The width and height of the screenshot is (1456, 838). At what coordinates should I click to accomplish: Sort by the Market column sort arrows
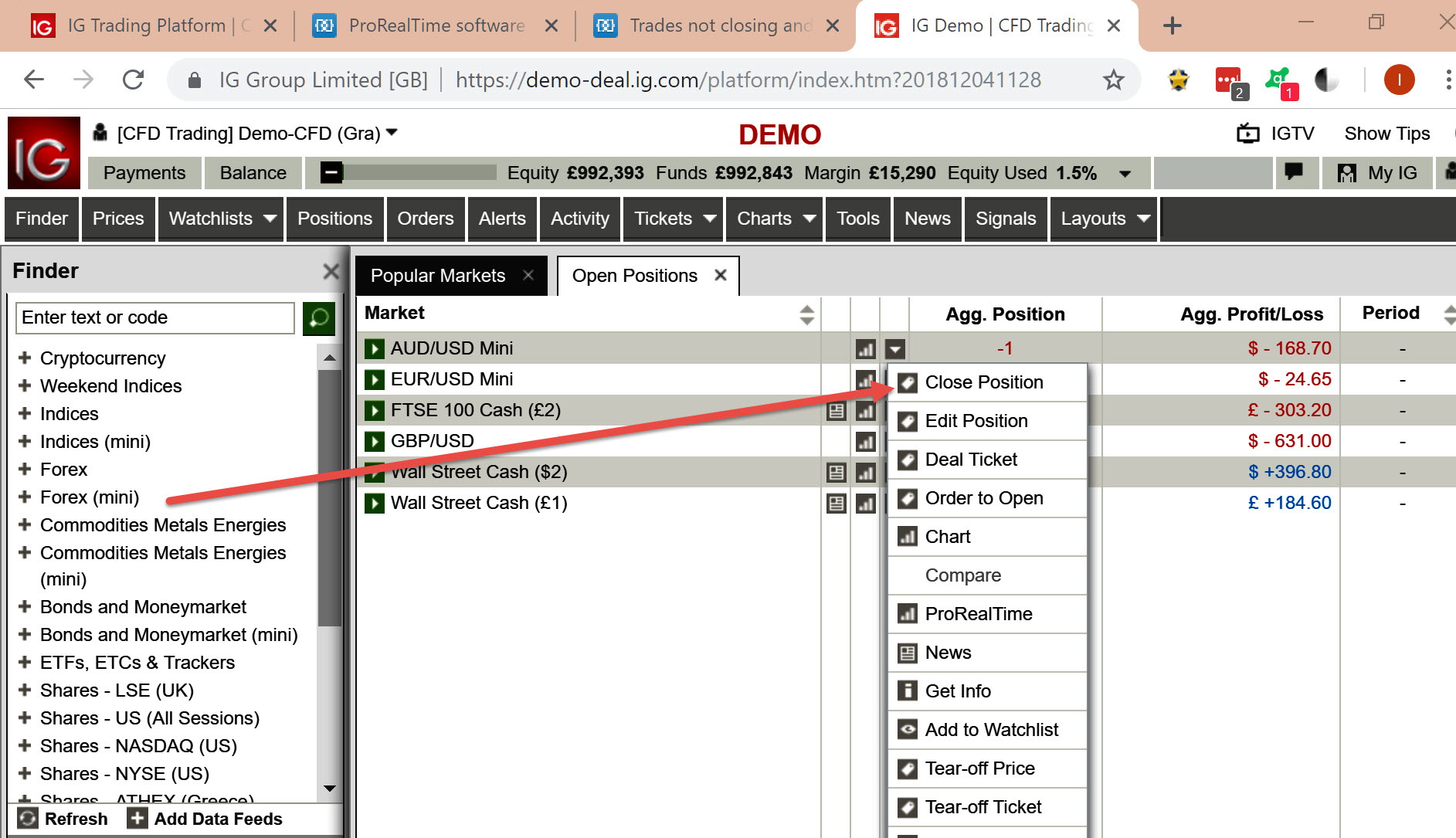tap(806, 314)
